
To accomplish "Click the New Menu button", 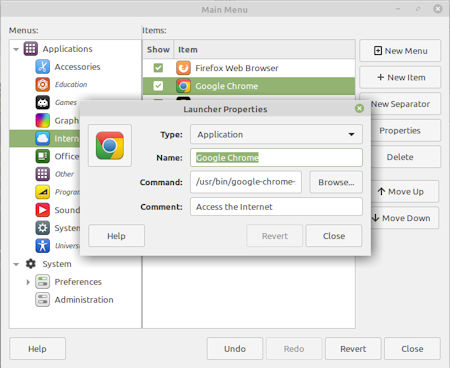I will 400,51.
